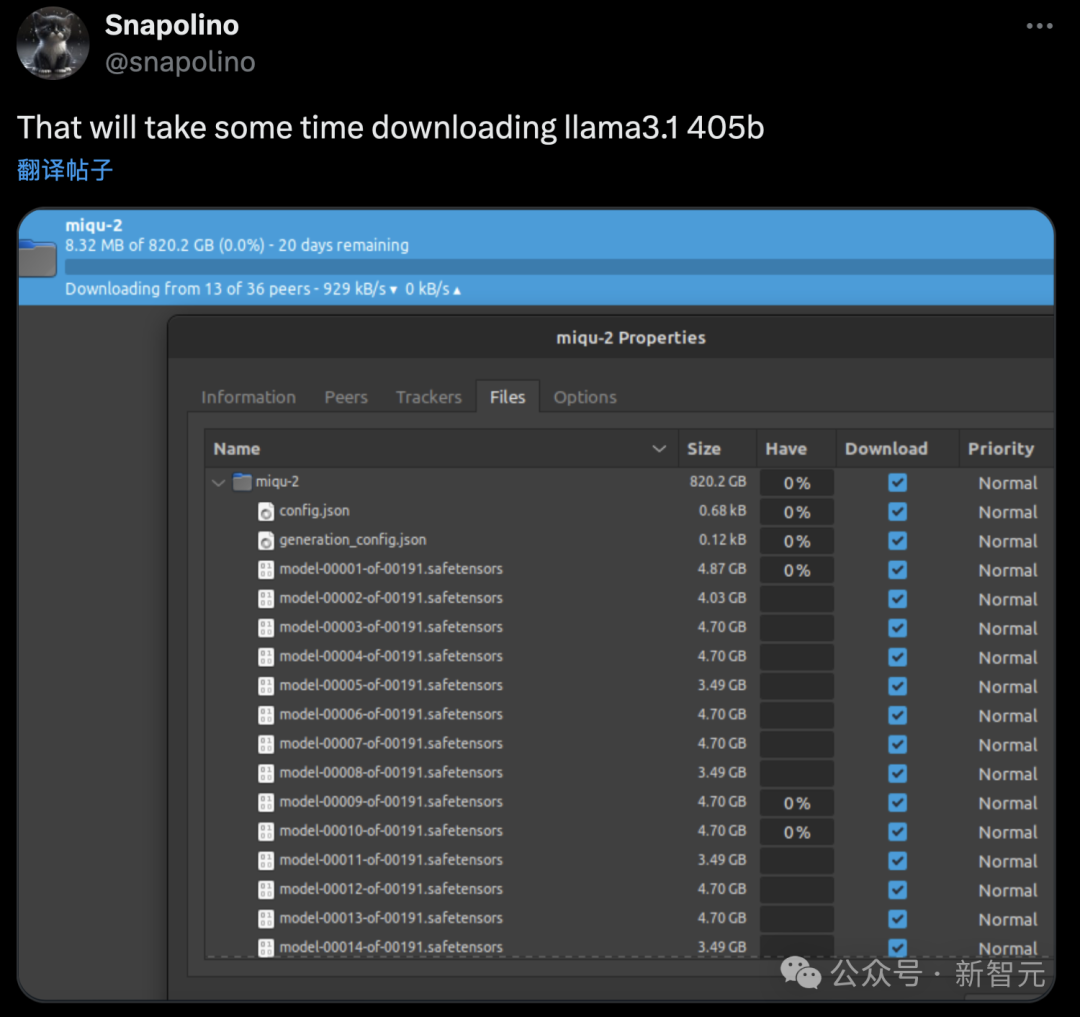Click the 820.2 GB size cell
Image resolution: width=1080 pixels, height=1017 pixels.
coord(718,481)
